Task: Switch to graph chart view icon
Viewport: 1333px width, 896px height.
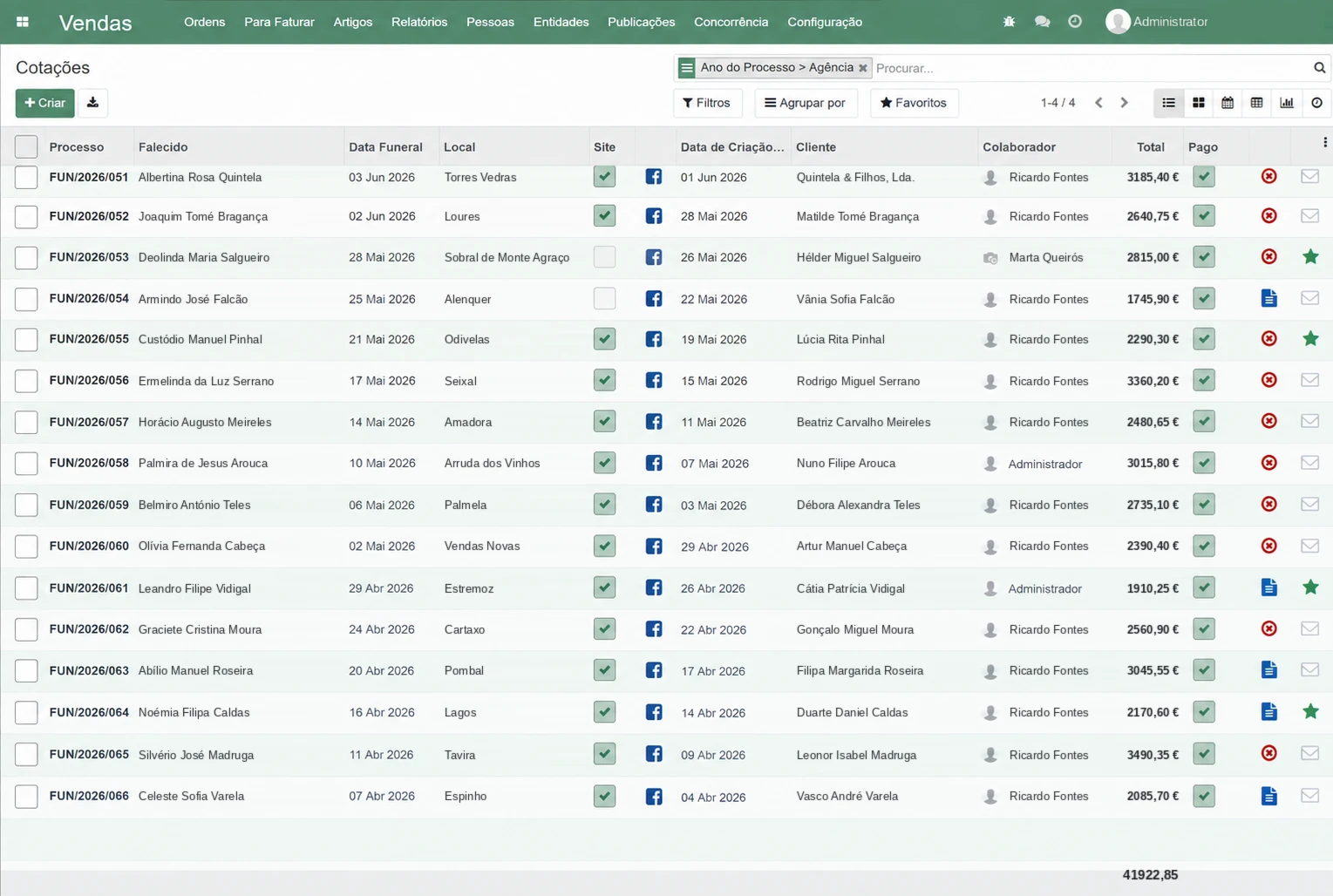Action: [1287, 103]
